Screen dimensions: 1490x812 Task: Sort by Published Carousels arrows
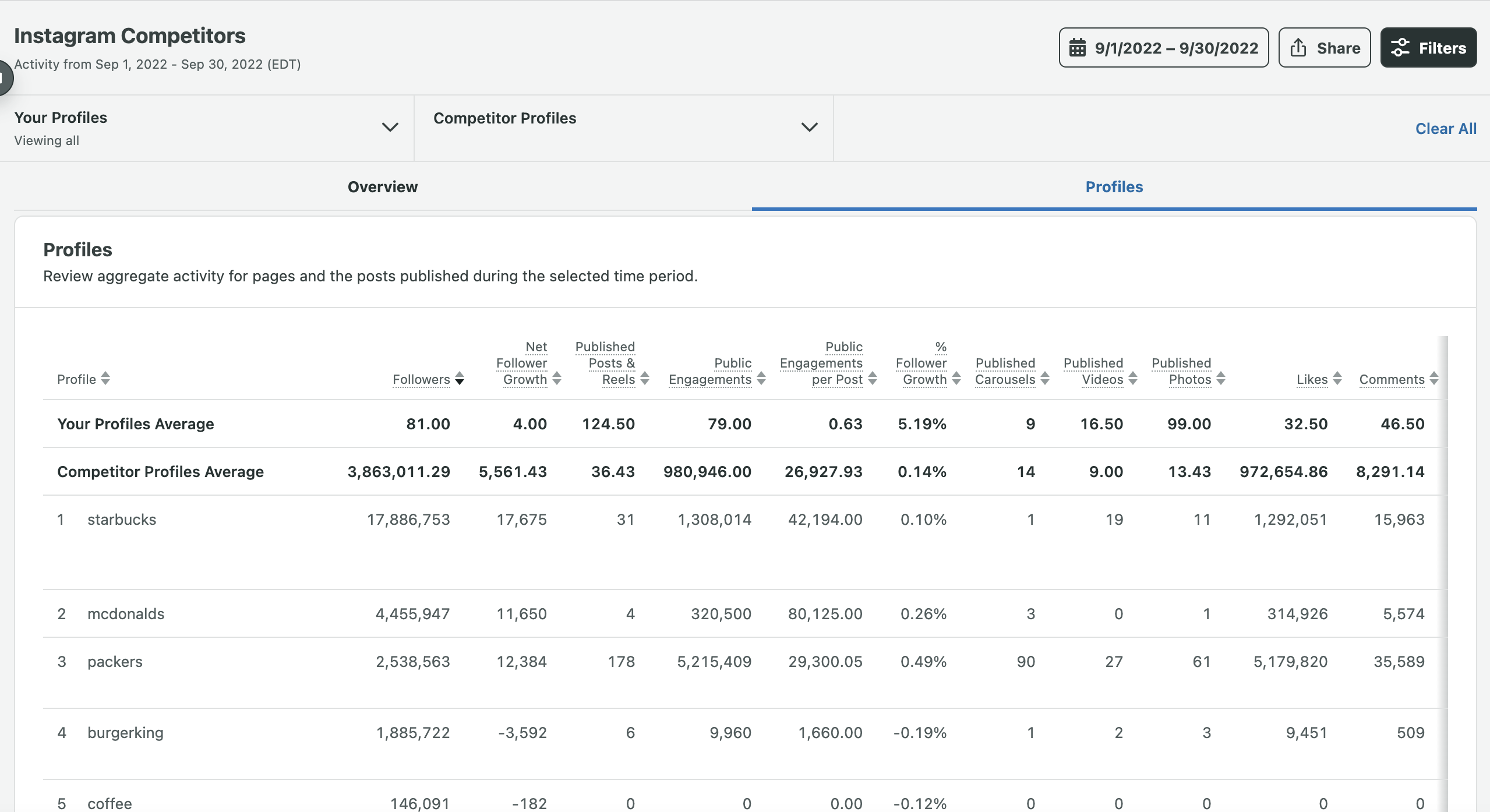(1045, 379)
